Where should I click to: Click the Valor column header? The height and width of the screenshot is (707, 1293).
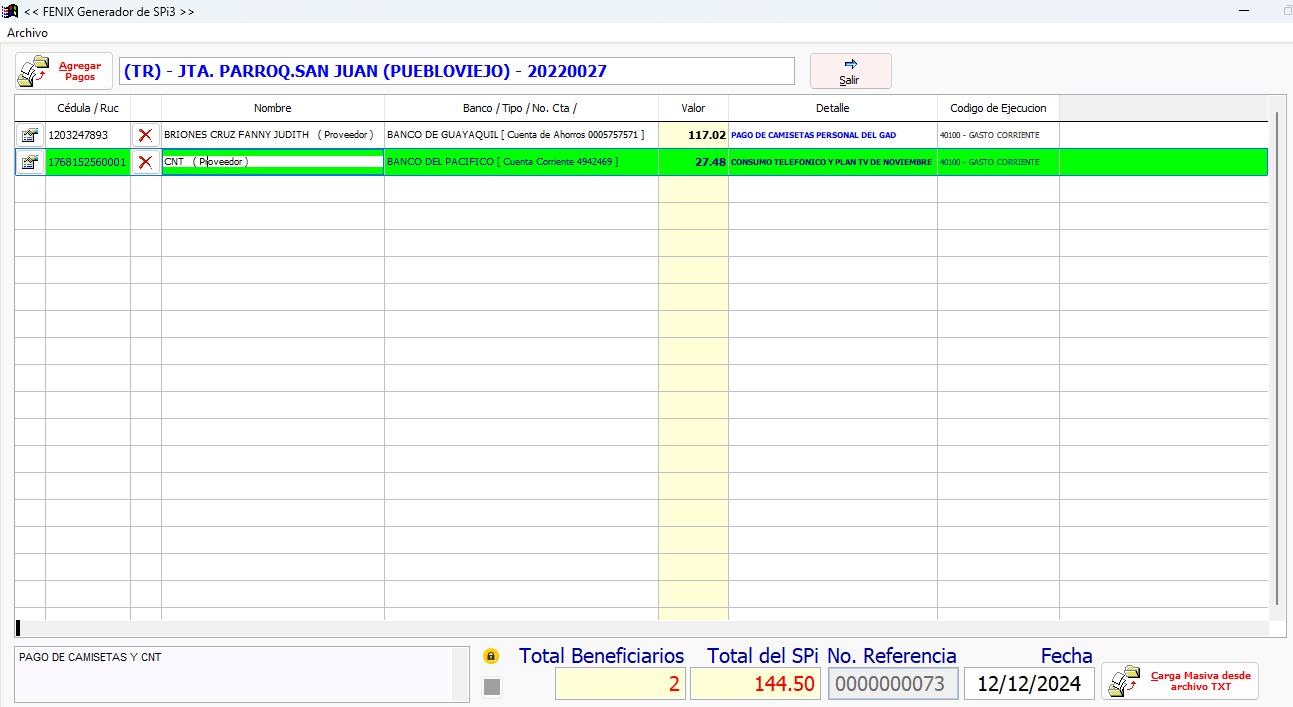click(693, 108)
